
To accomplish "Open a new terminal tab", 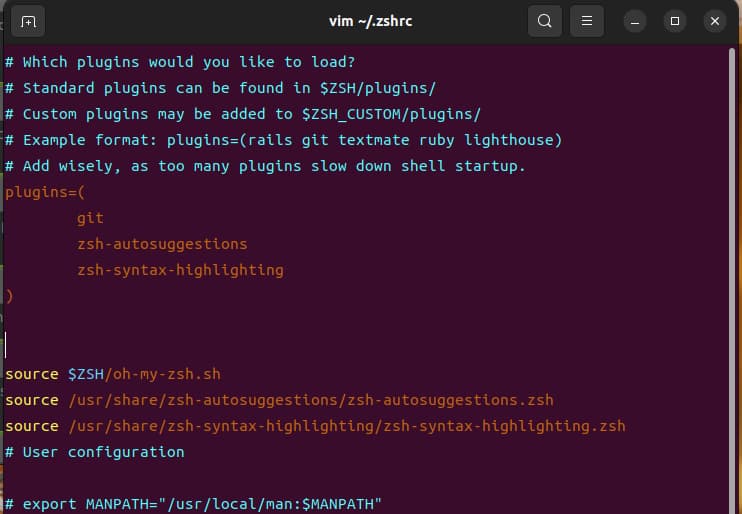I will point(28,21).
